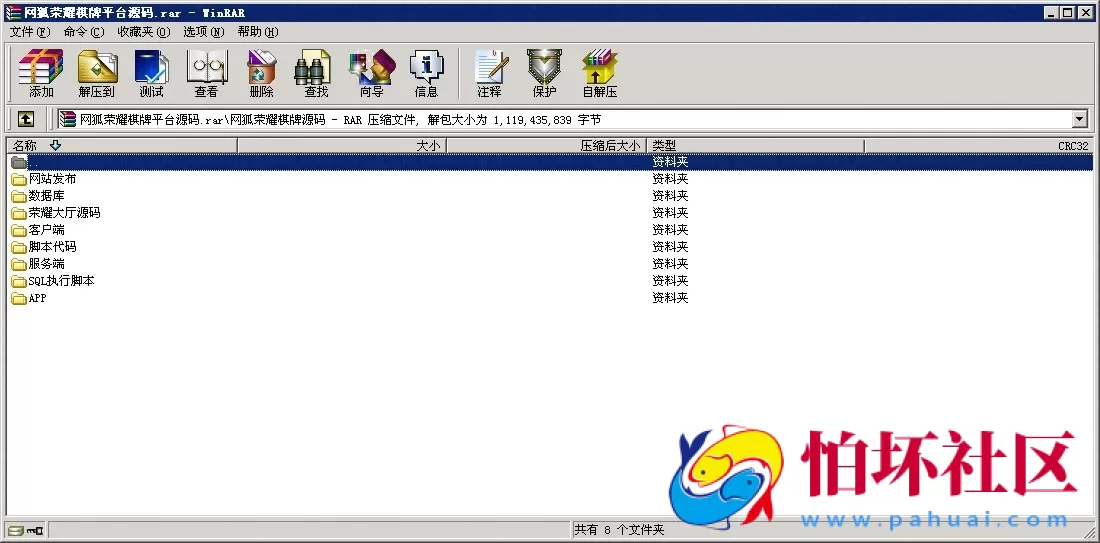Click the 删除 (Delete) toolbar icon
The height and width of the screenshot is (543, 1100).
262,72
